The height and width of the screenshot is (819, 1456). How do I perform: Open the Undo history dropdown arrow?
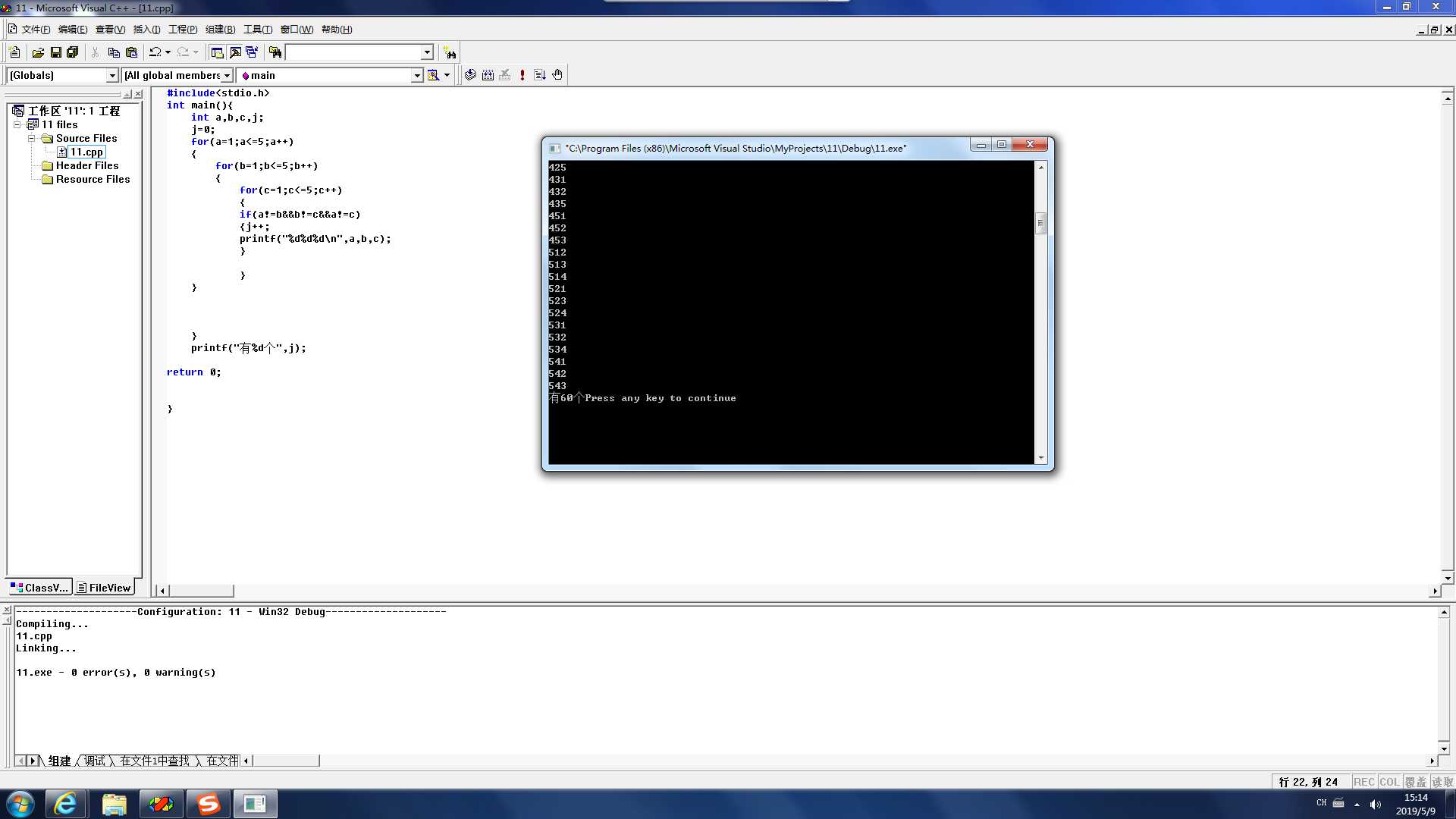[168, 52]
